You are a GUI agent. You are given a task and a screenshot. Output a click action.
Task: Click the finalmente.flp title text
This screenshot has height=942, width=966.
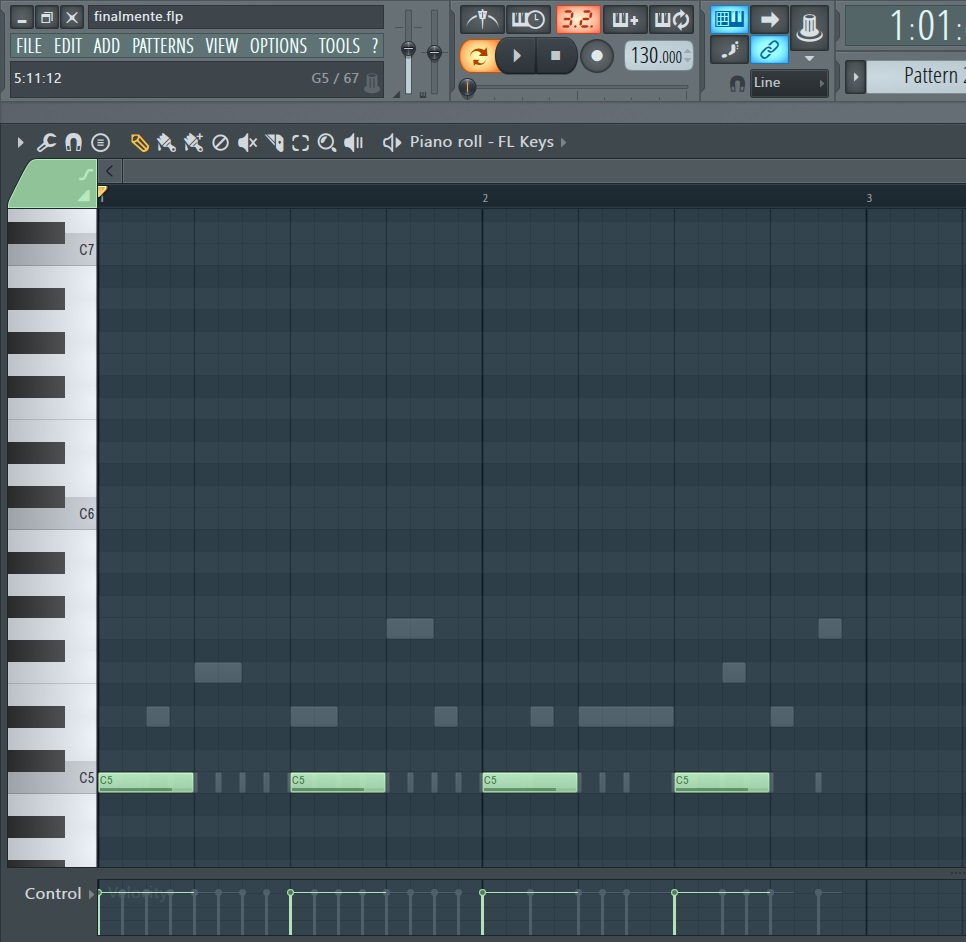click(x=139, y=17)
